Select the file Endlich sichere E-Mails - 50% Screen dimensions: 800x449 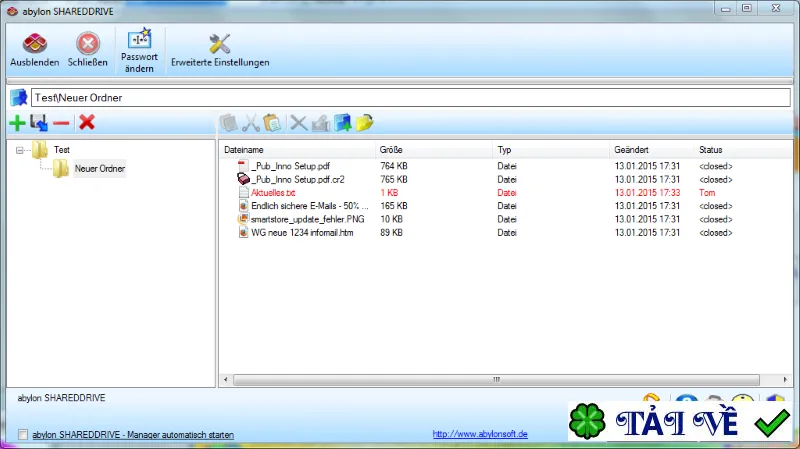click(310, 206)
